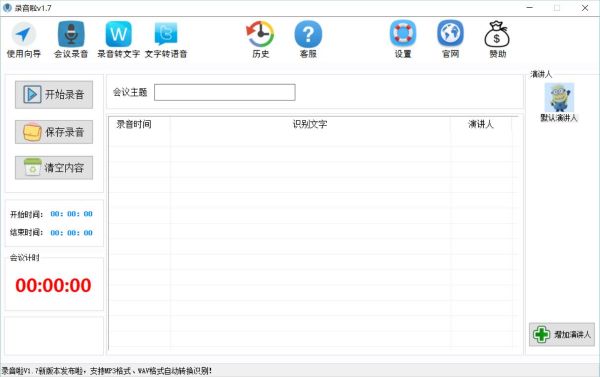Open 设置 settings lifebuoy icon
This screenshot has height=377, width=600.
click(x=403, y=40)
